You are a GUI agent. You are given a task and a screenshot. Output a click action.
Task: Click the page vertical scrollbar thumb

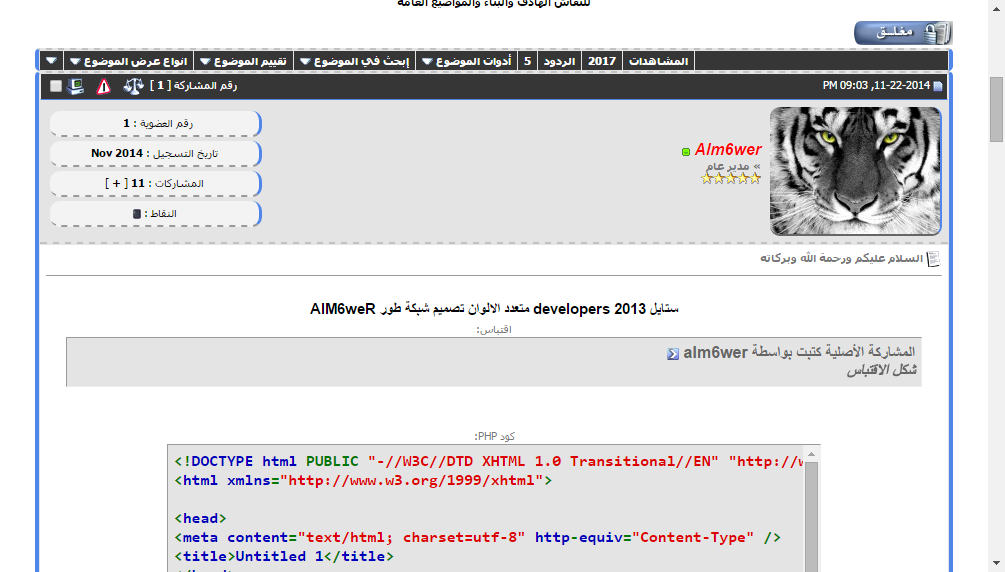(996, 110)
